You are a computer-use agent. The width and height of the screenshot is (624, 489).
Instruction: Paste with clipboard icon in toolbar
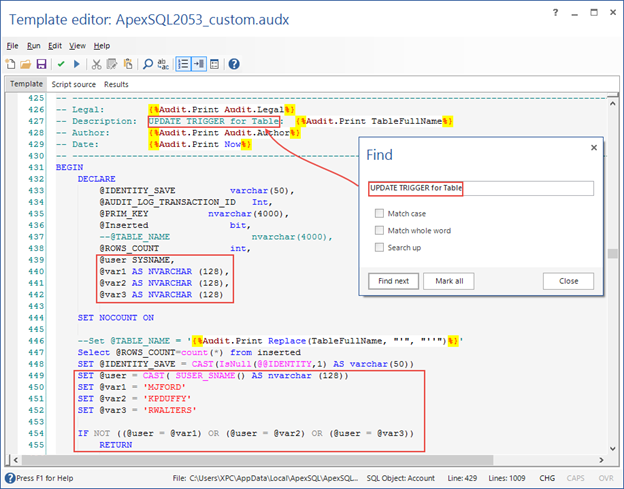click(x=128, y=64)
